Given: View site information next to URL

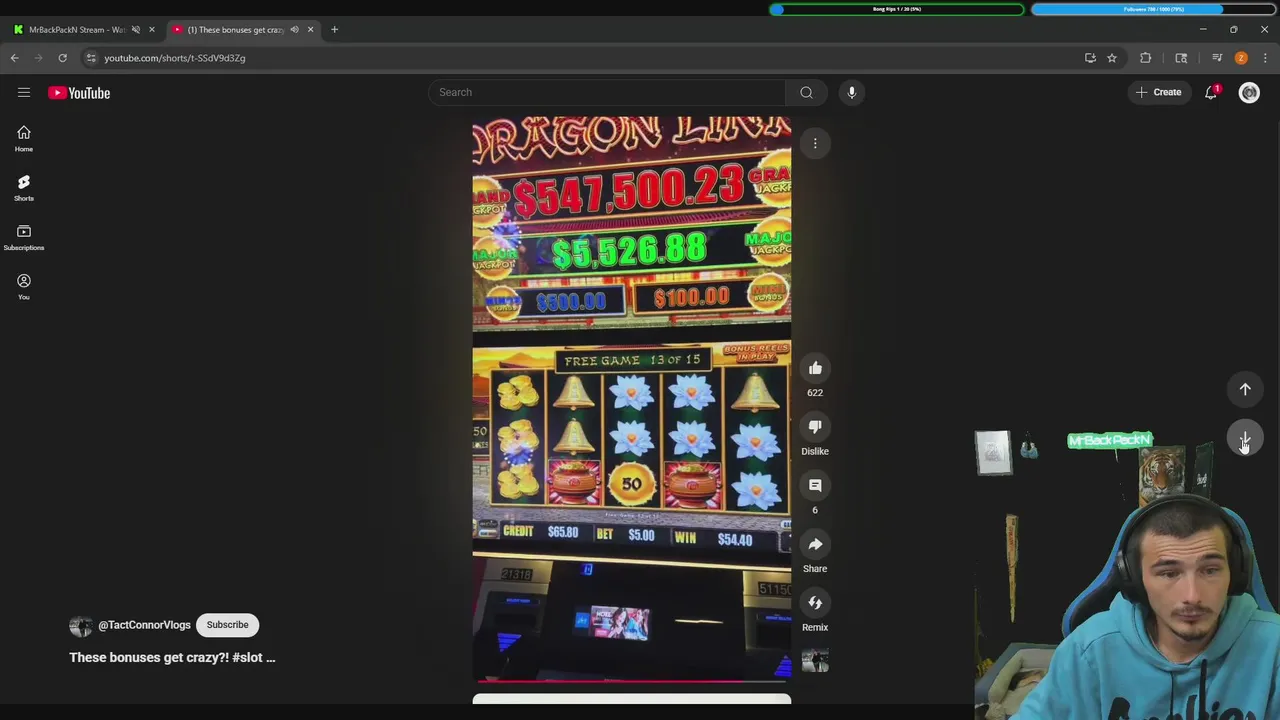Looking at the screenshot, I should [x=91, y=58].
